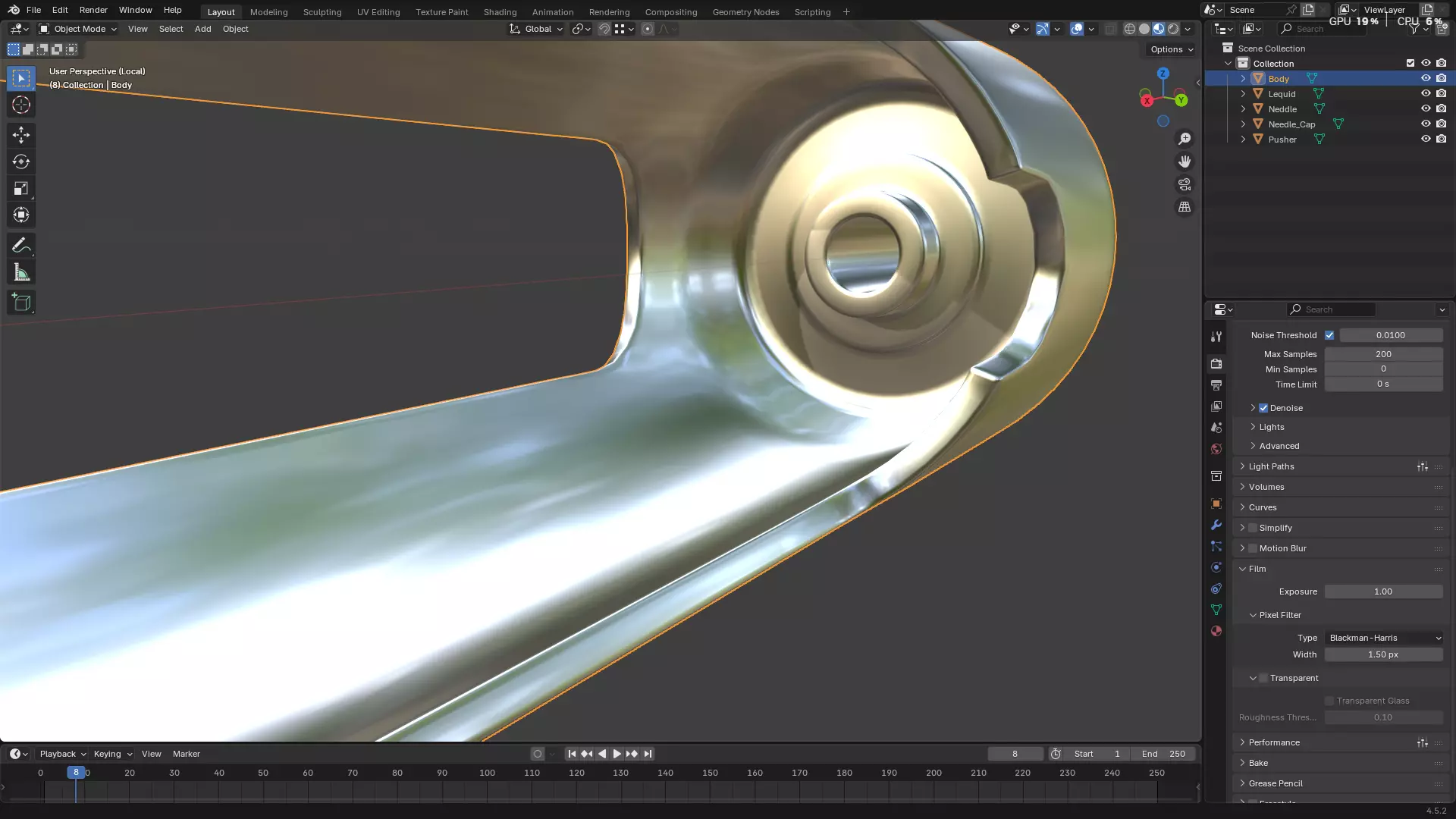Choose the Add Cube tool
This screenshot has height=819, width=1456.
click(x=21, y=303)
